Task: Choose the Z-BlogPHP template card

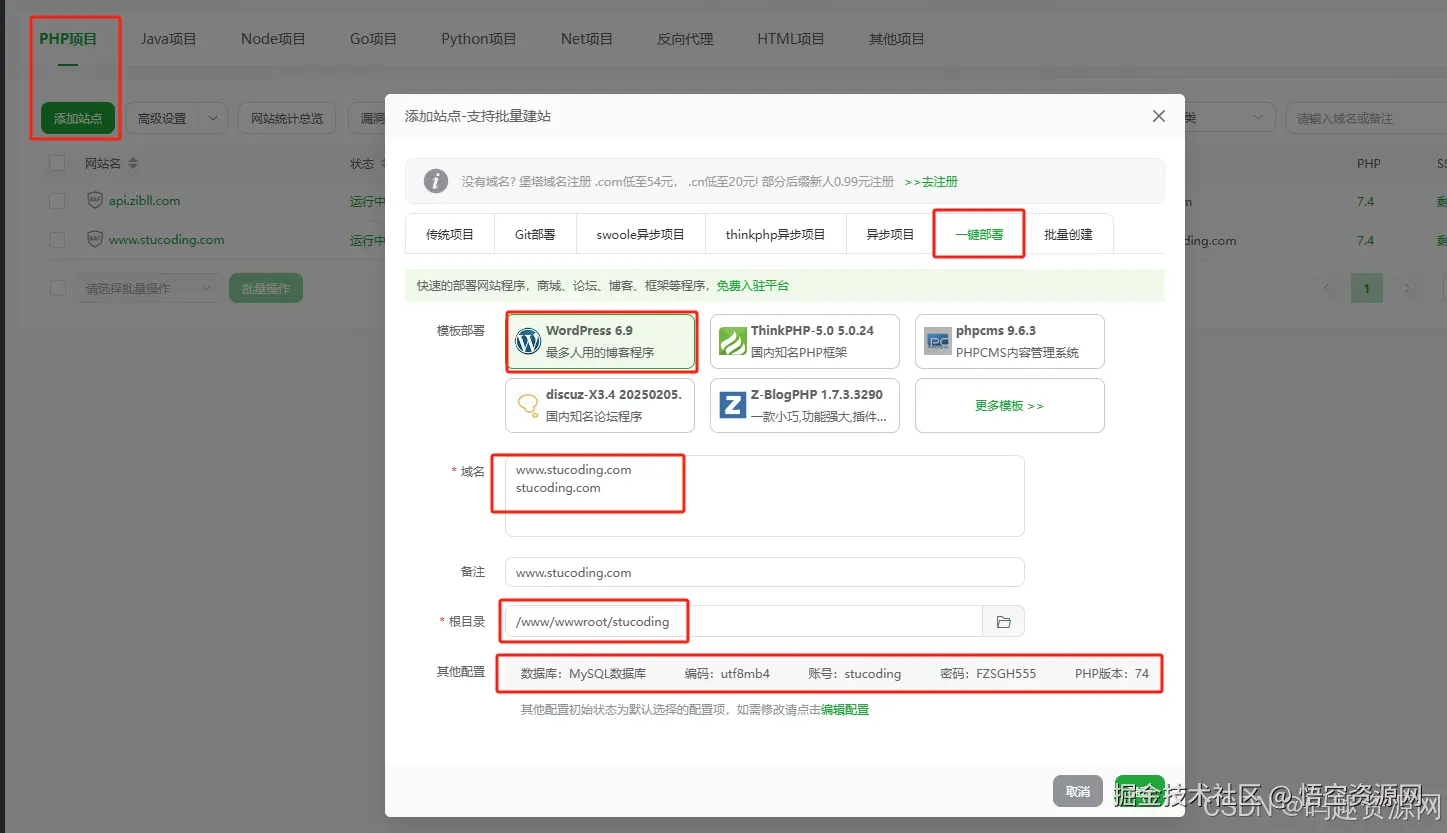Action: pyautogui.click(x=805, y=405)
